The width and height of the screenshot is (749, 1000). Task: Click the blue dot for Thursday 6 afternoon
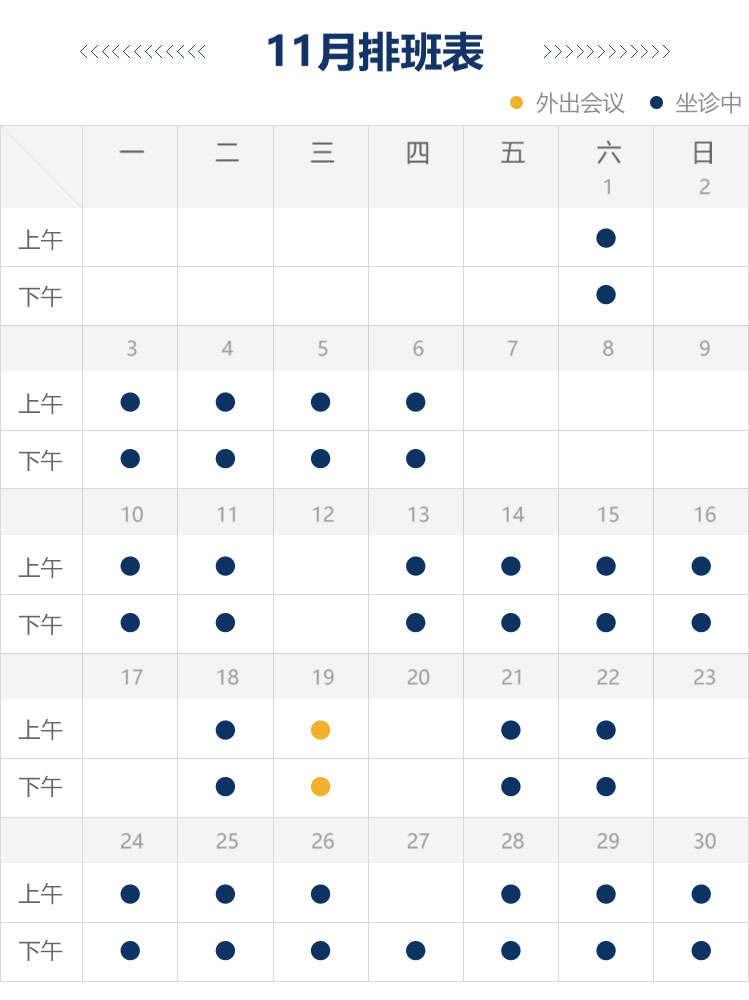pyautogui.click(x=416, y=459)
